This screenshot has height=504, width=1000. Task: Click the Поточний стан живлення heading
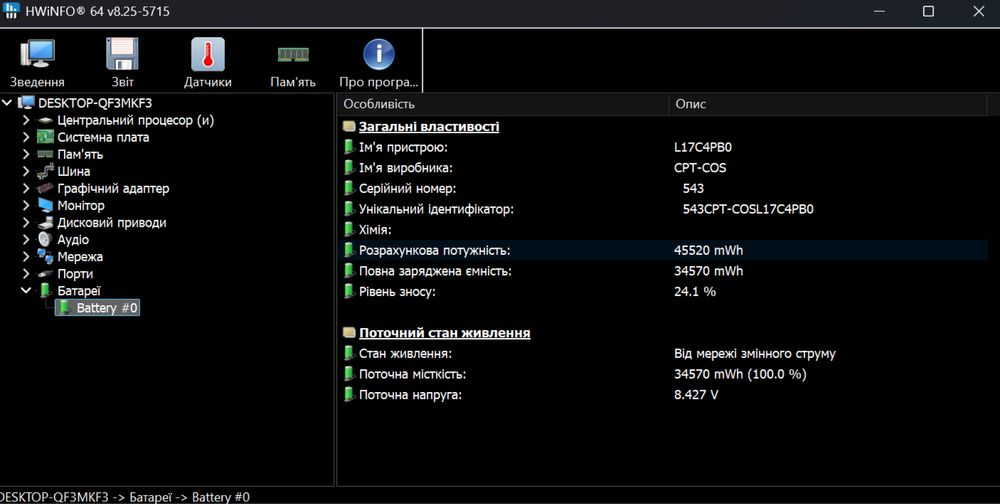444,332
